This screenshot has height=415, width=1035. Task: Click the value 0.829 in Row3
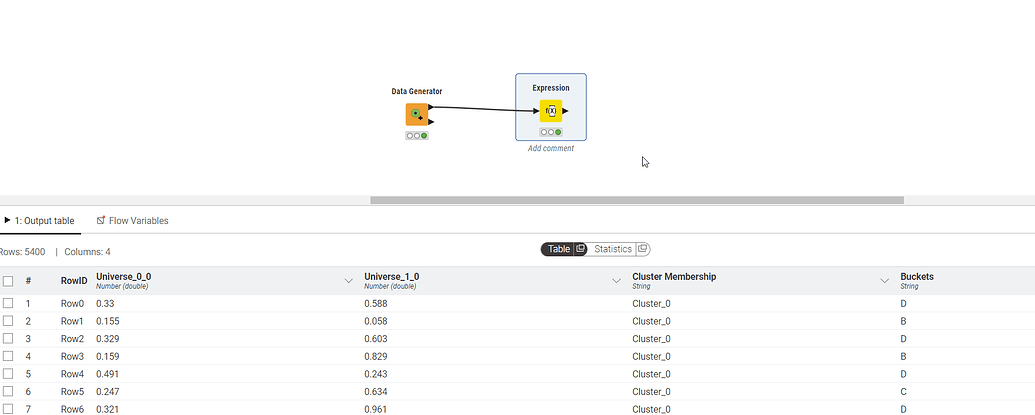(376, 356)
